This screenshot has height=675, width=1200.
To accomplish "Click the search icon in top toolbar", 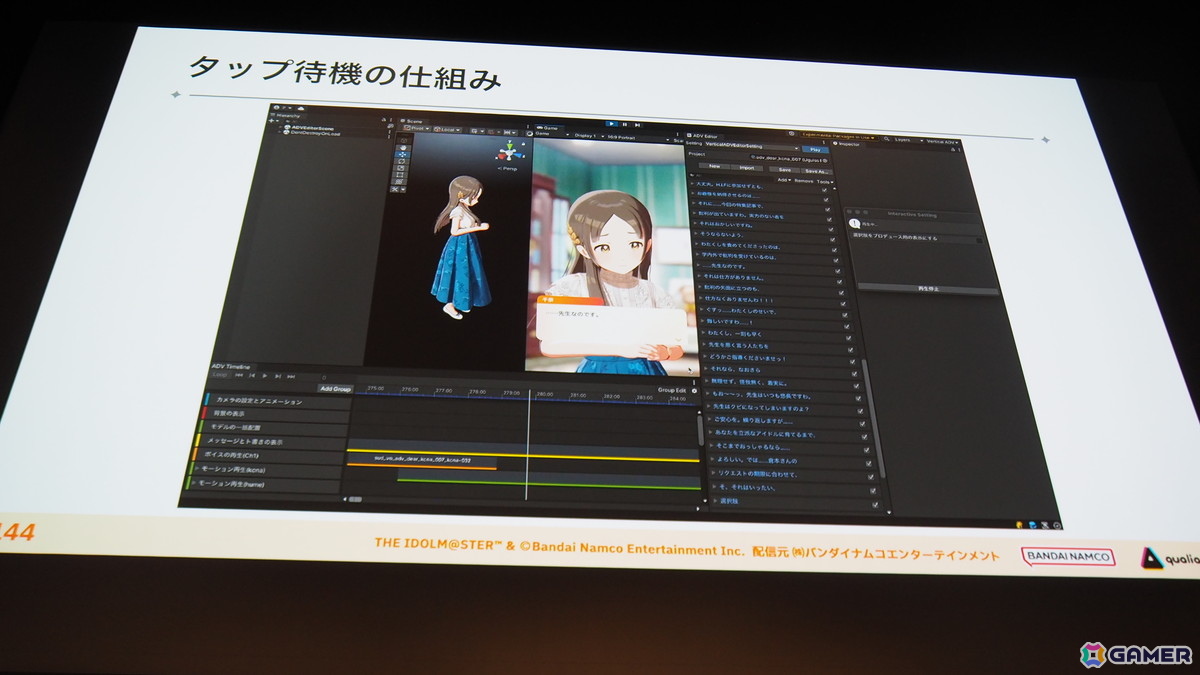I will (x=887, y=139).
